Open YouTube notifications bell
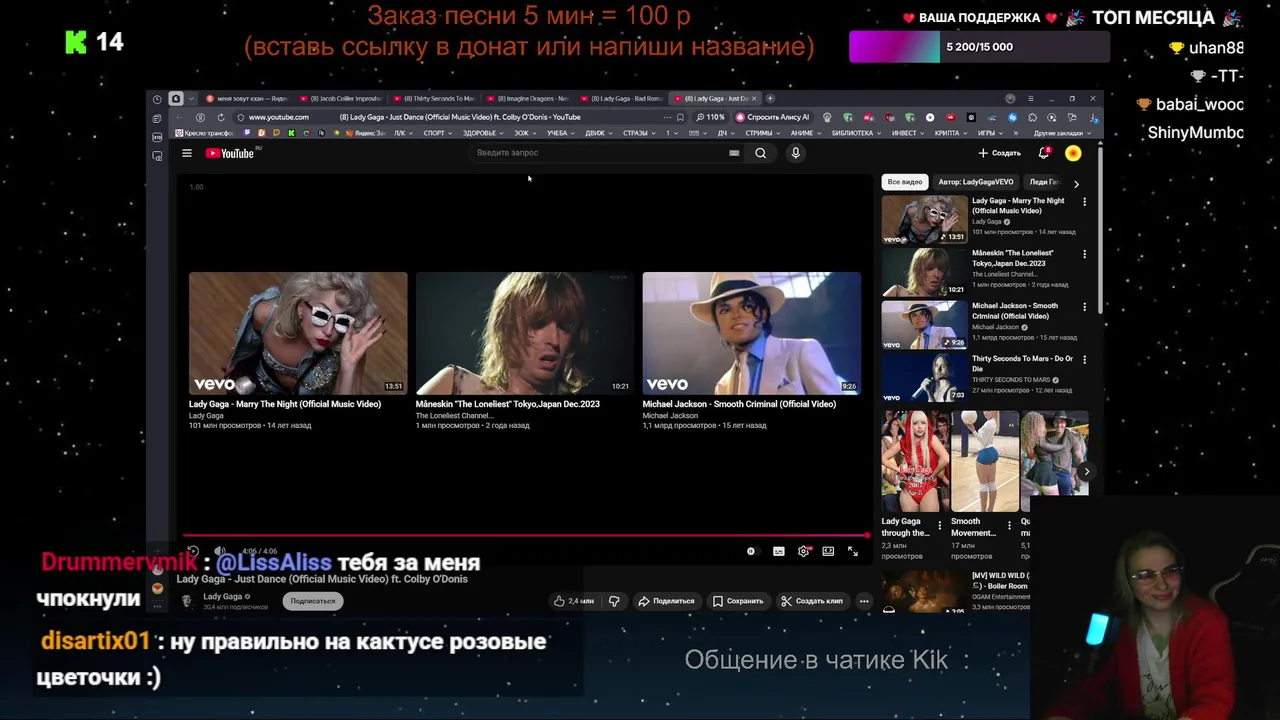1280x720 pixels. click(1043, 153)
